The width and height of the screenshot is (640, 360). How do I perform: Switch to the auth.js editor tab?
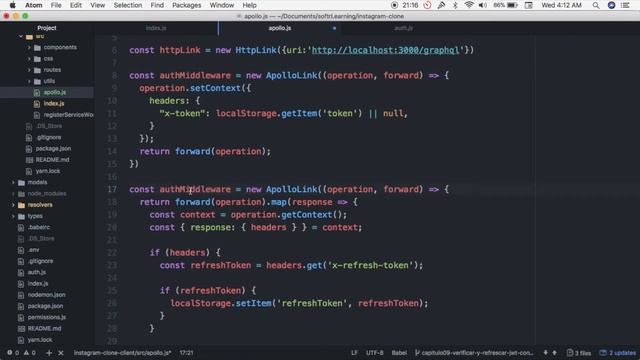point(404,28)
